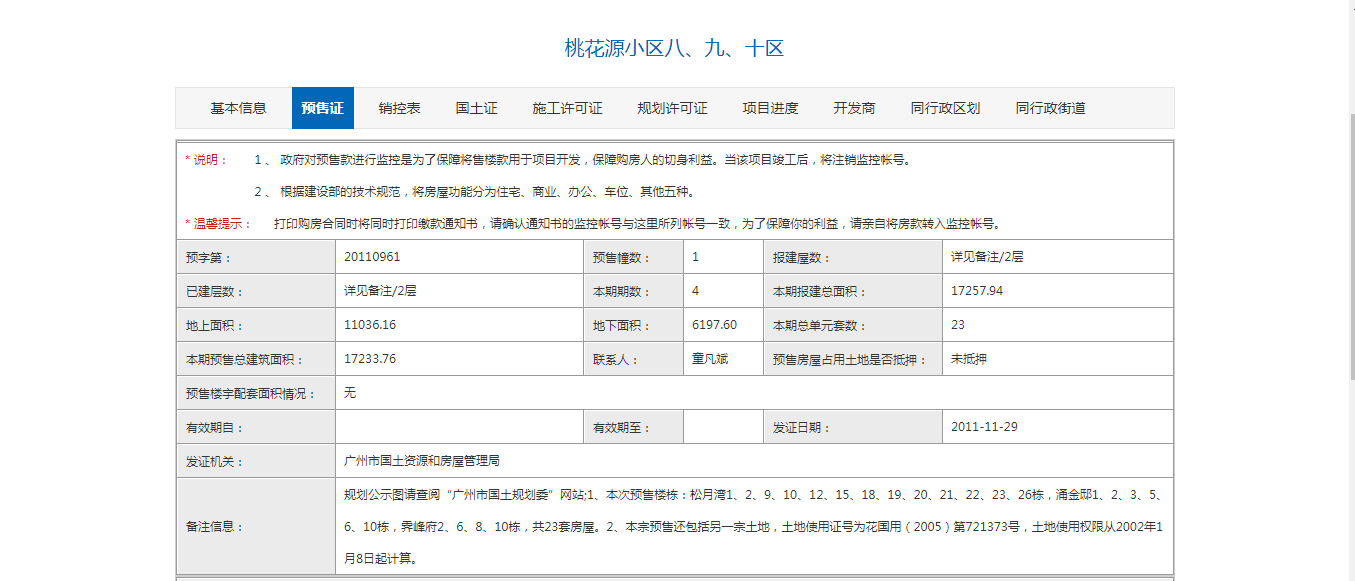The height and width of the screenshot is (581, 1355).
Task: Click the 备注信息 remarks text block
Action: 754,526
